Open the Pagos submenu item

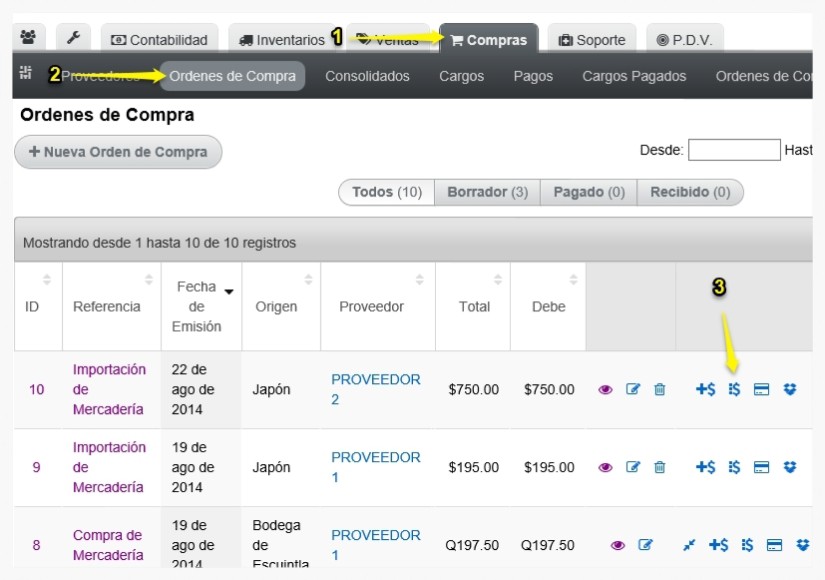click(533, 76)
